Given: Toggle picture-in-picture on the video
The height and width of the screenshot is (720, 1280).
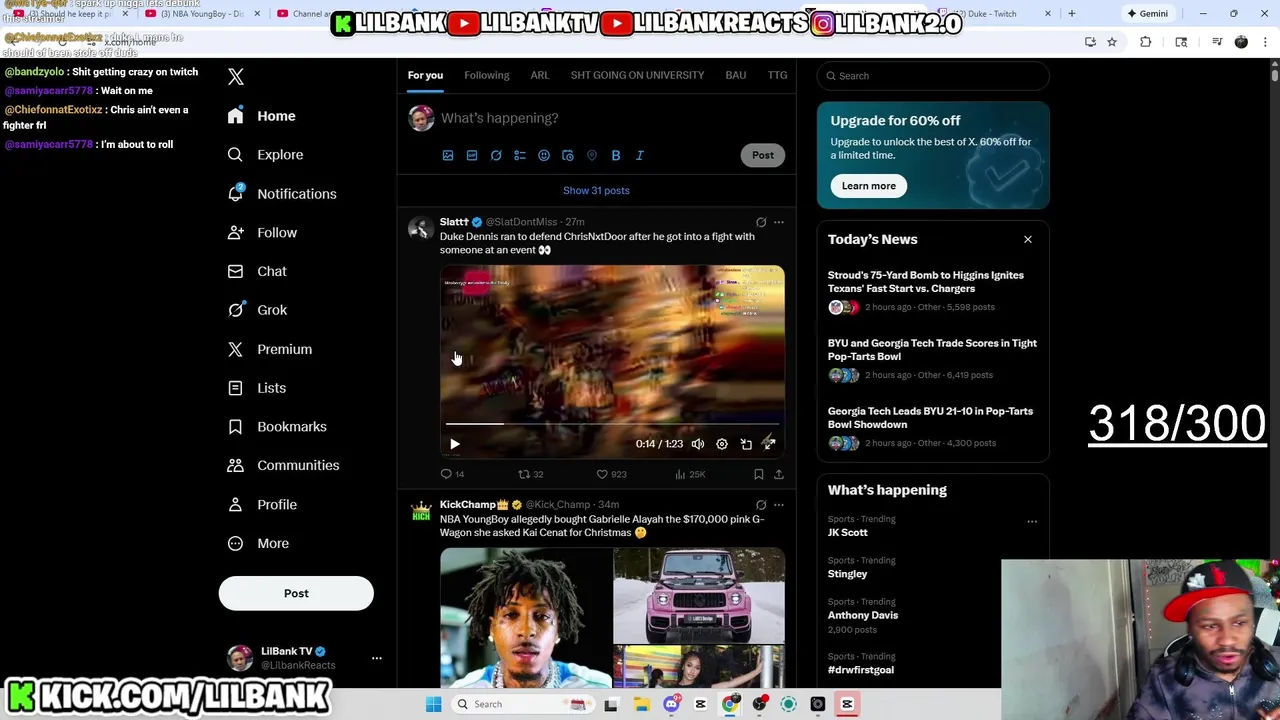Looking at the screenshot, I should click(746, 444).
